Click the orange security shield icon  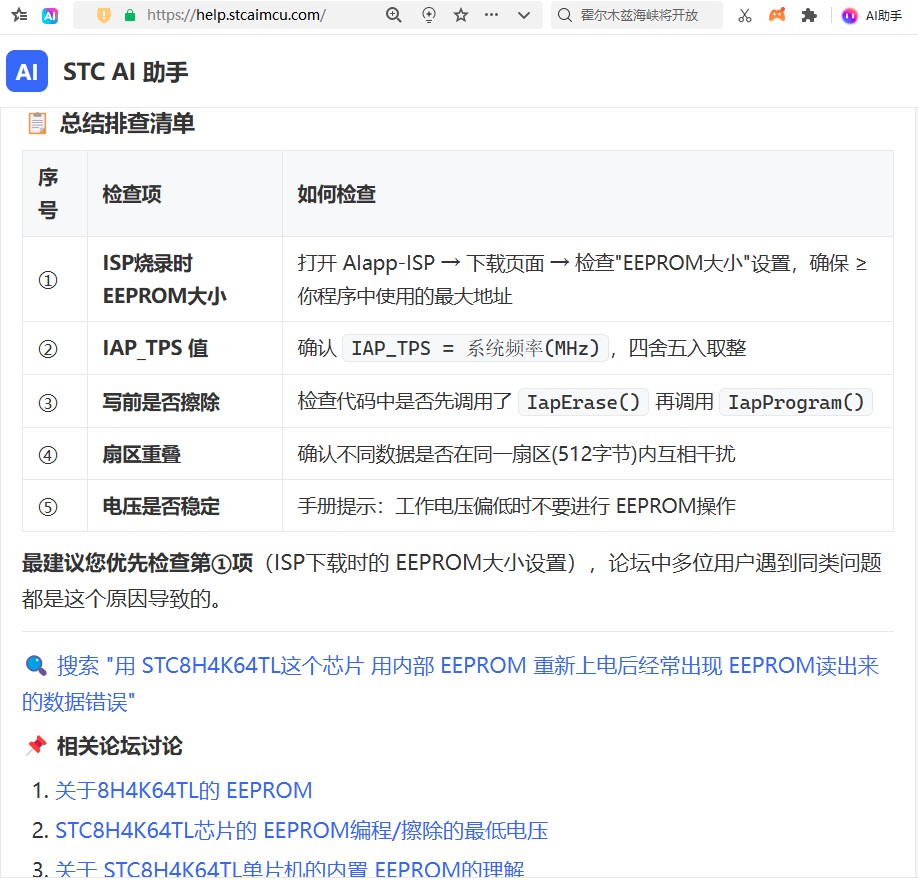tap(104, 15)
